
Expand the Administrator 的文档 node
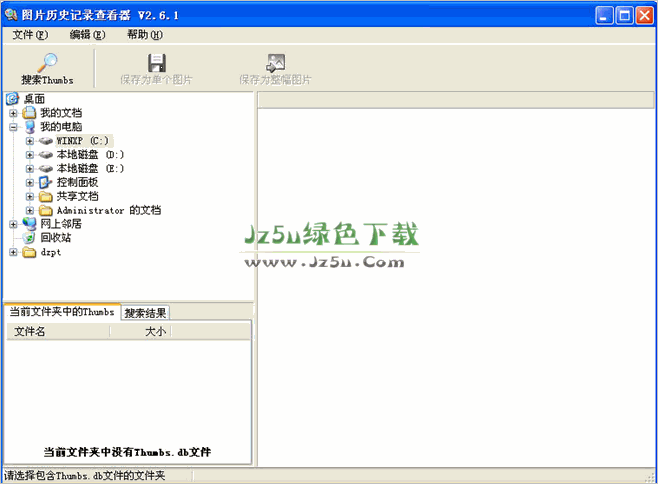pyautogui.click(x=30, y=210)
